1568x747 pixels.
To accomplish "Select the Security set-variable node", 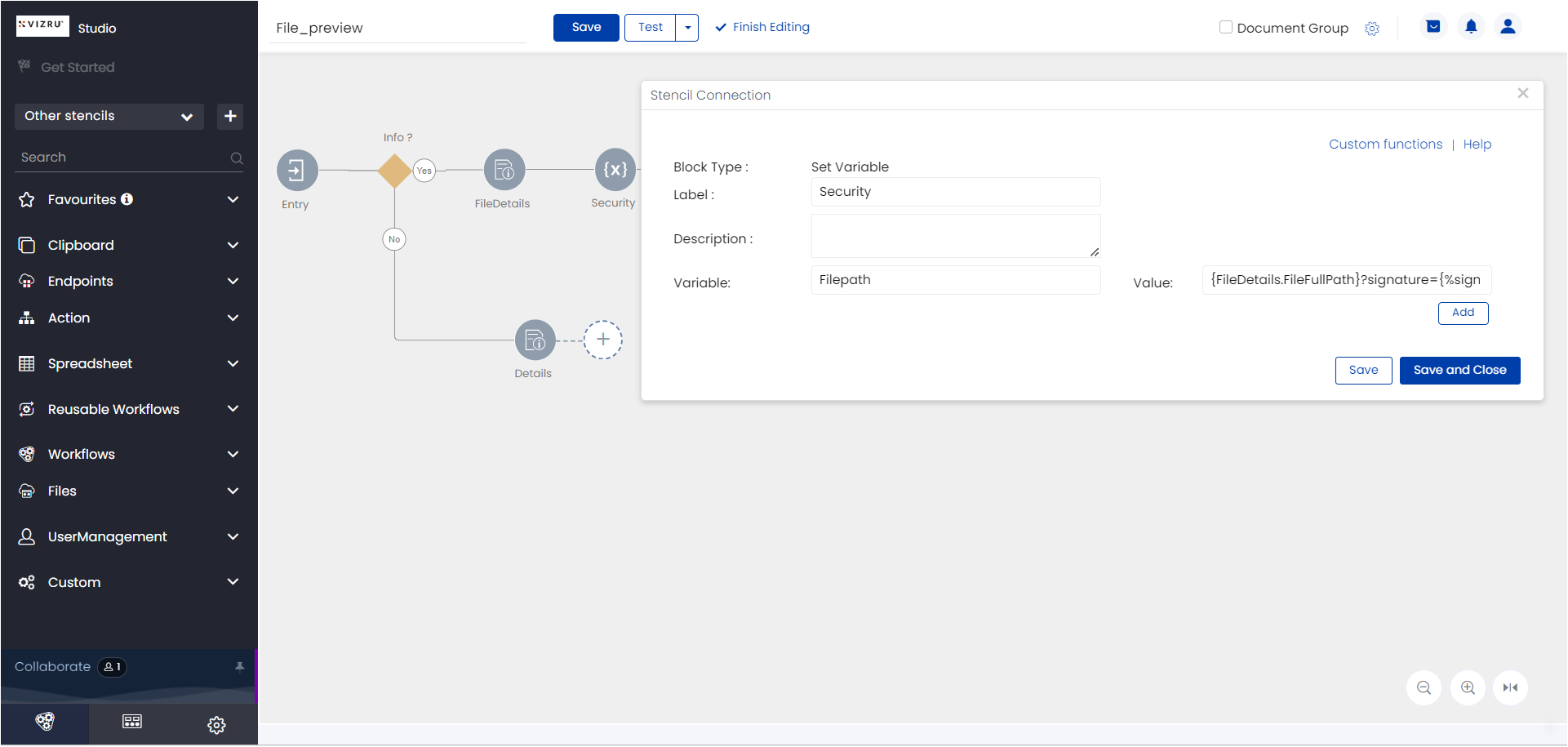I will (615, 169).
